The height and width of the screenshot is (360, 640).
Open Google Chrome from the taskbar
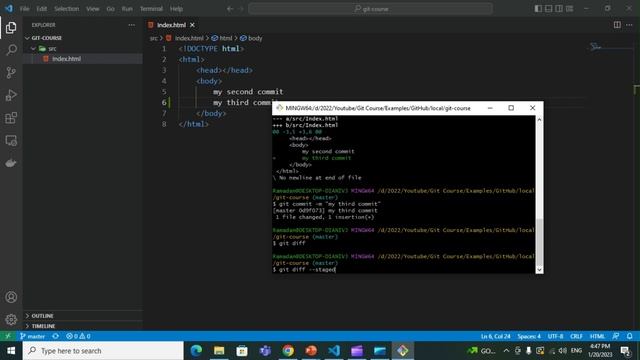click(x=288, y=351)
